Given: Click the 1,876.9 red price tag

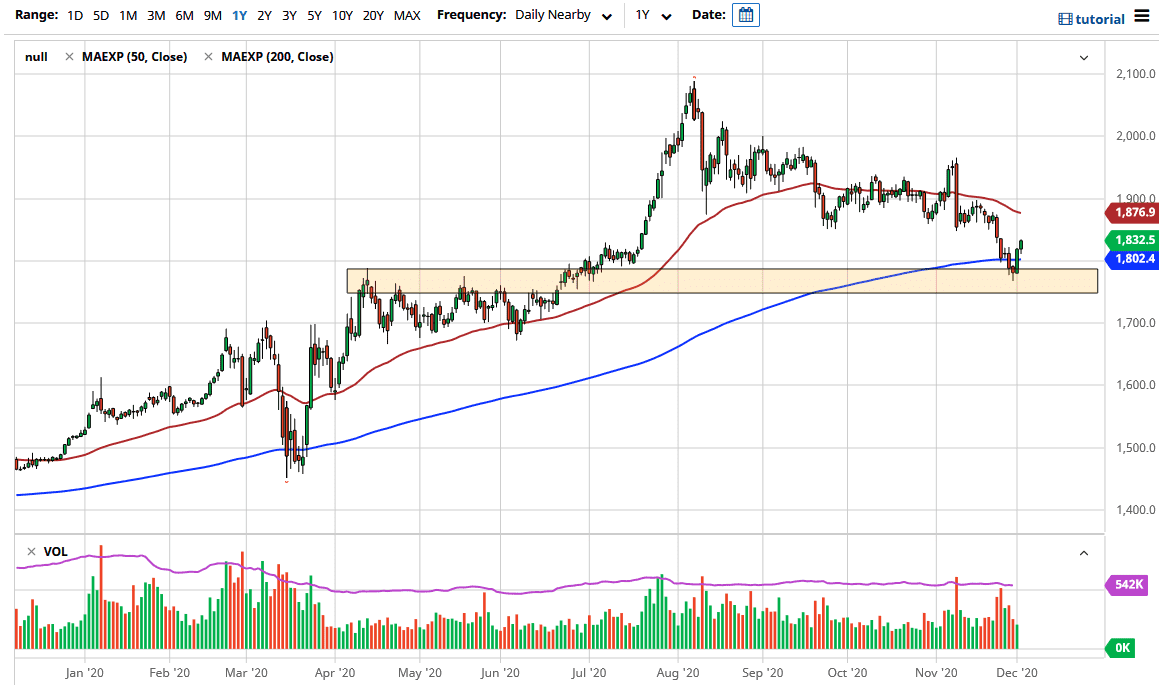Looking at the screenshot, I should [1132, 213].
